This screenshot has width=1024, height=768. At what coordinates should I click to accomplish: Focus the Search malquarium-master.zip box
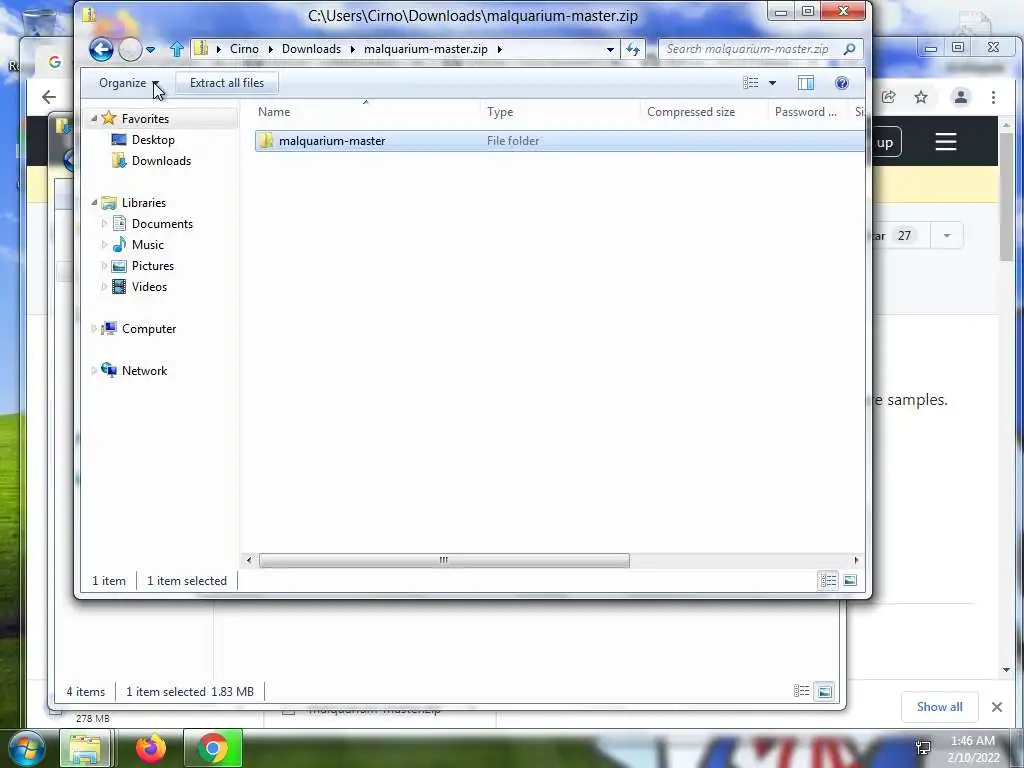pyautogui.click(x=748, y=49)
